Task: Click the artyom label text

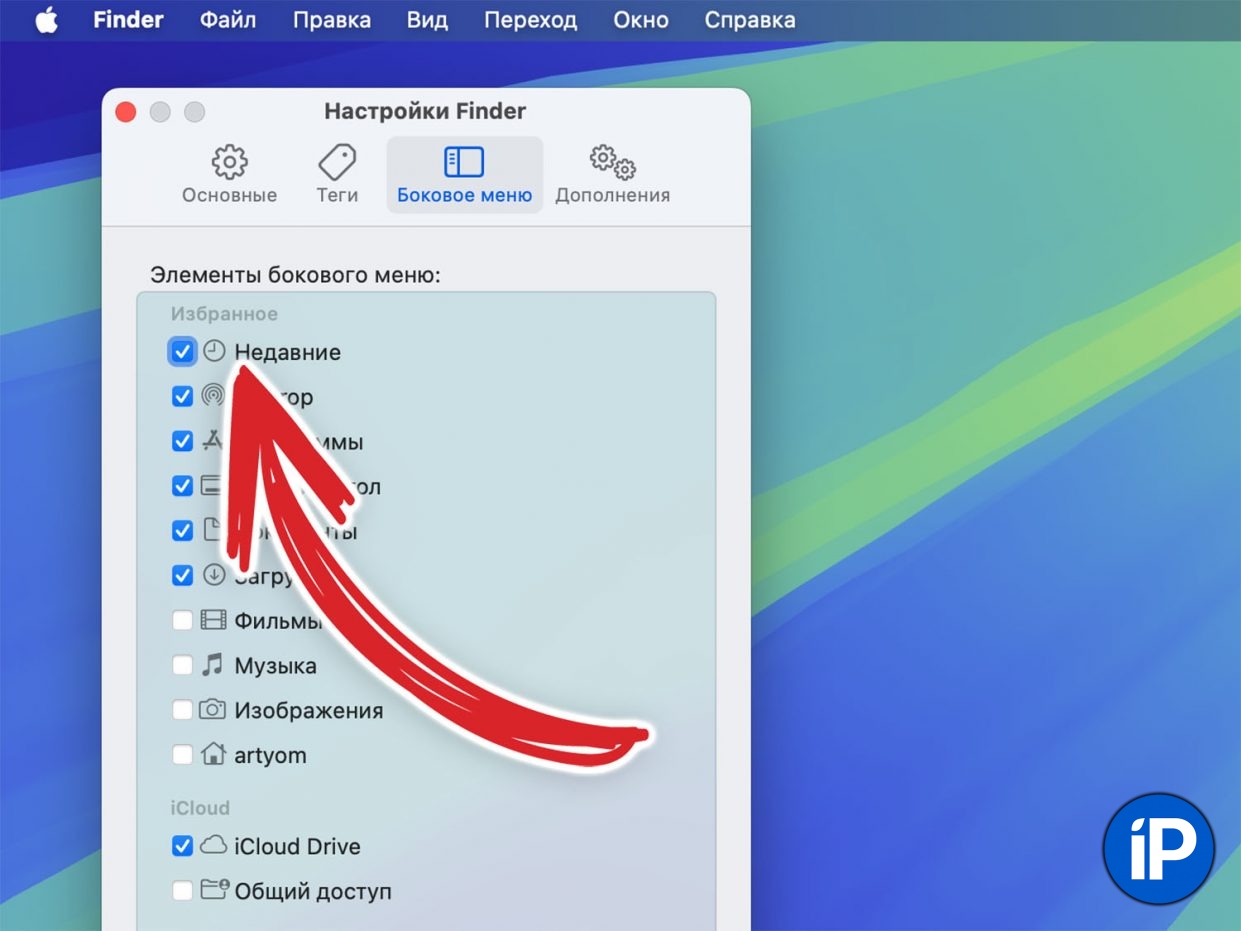Action: pyautogui.click(x=270, y=756)
